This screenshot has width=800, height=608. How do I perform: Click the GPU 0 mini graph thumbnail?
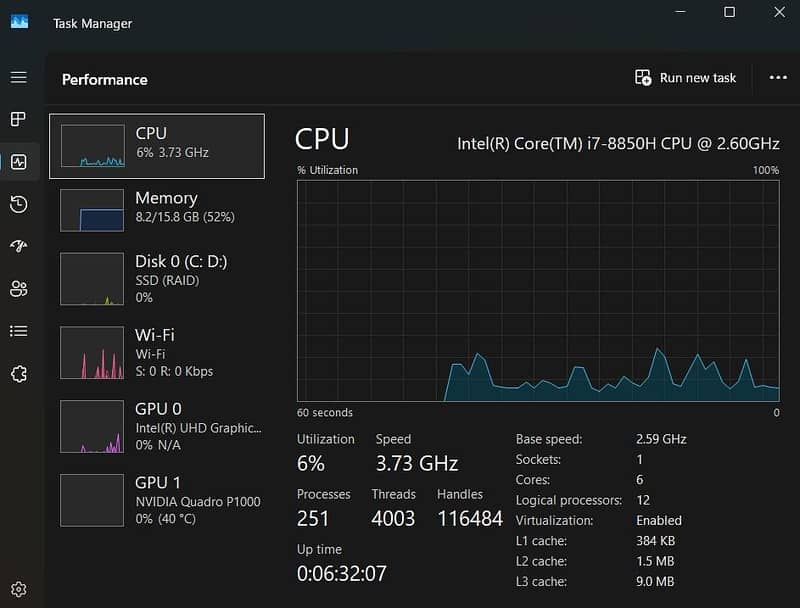click(x=92, y=426)
